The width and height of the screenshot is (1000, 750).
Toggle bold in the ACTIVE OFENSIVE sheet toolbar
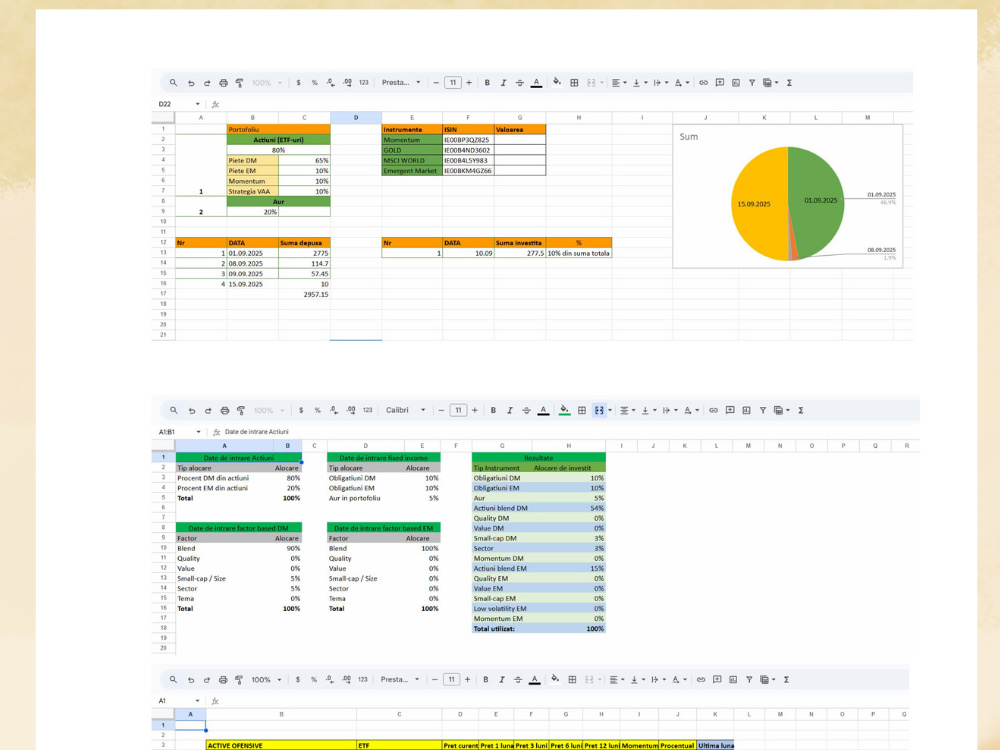[x=486, y=680]
